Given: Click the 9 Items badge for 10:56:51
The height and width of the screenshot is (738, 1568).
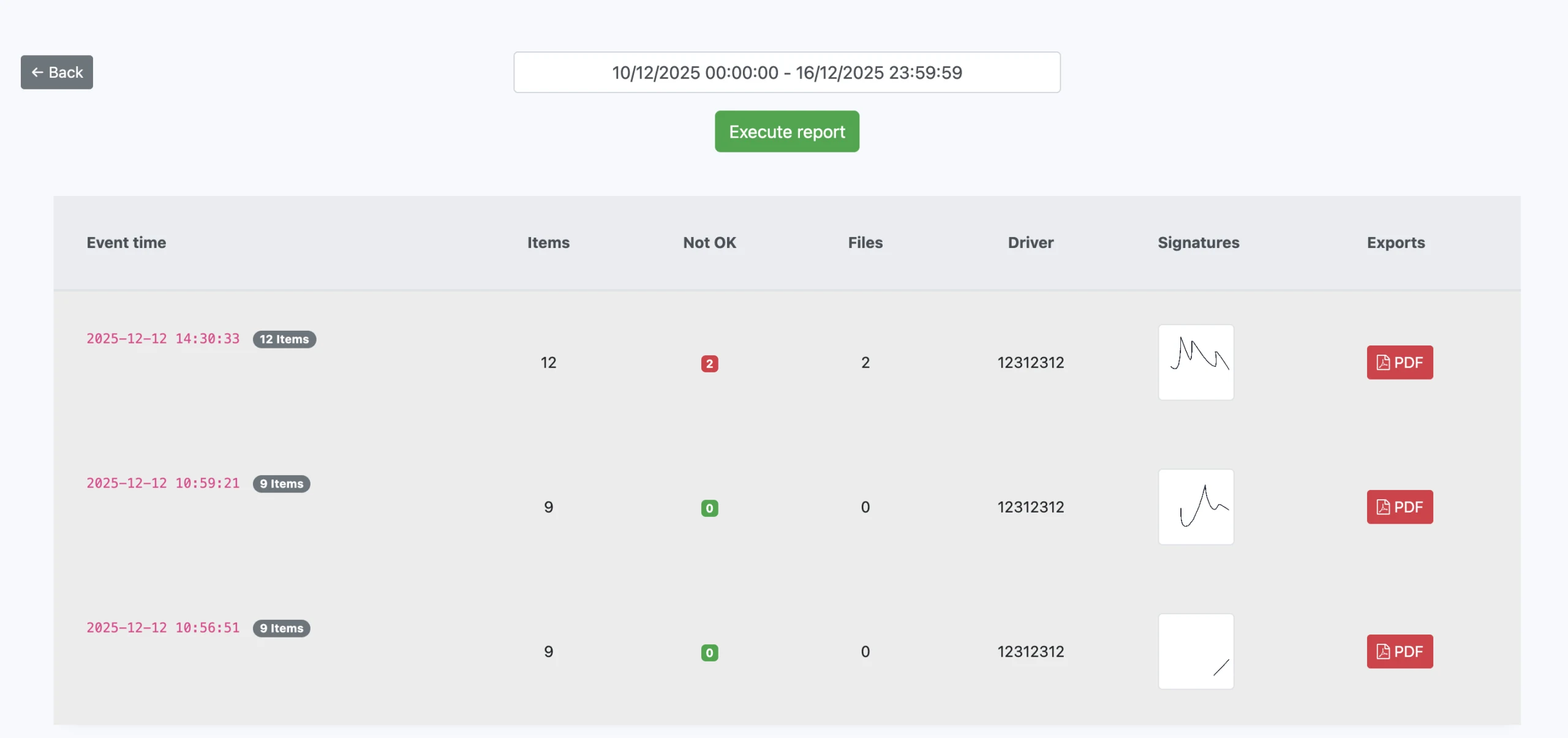Looking at the screenshot, I should (x=282, y=628).
